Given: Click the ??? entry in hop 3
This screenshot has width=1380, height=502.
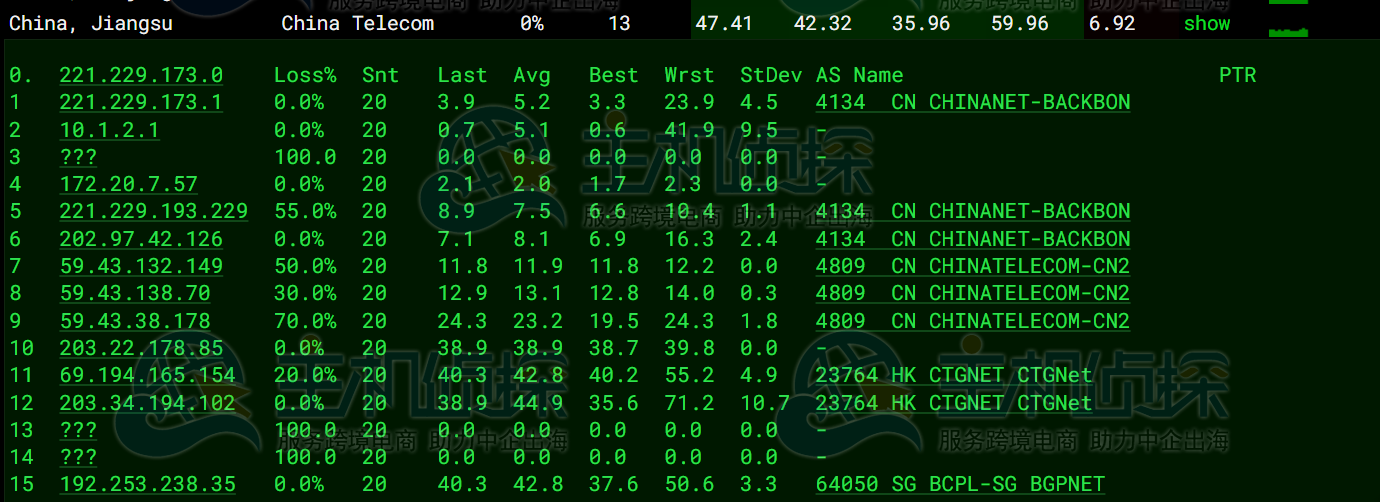Looking at the screenshot, I should (x=78, y=157).
